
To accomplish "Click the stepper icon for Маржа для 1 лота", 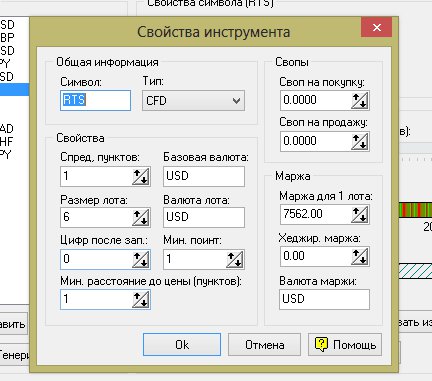I will [x=360, y=214].
